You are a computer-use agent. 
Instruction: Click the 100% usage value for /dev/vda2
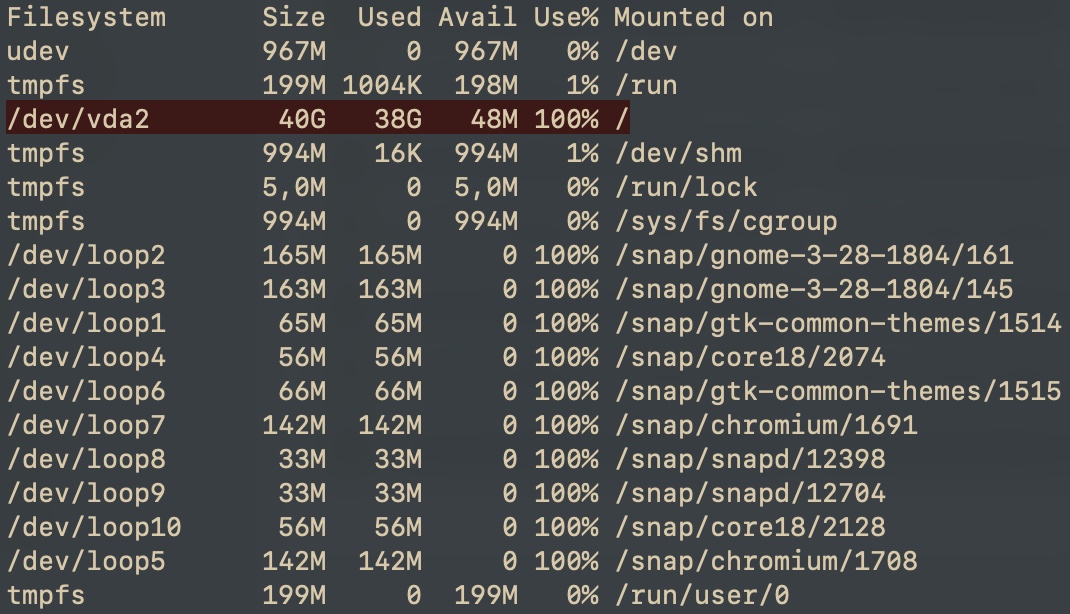566,119
